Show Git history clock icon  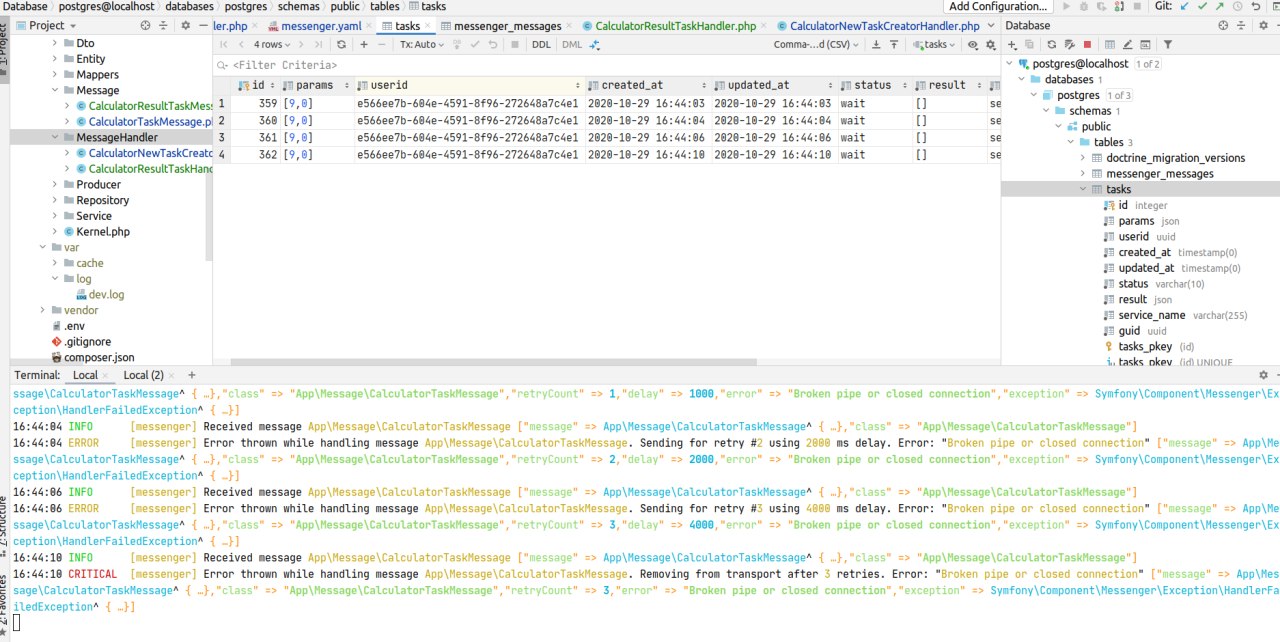[x=1237, y=6]
